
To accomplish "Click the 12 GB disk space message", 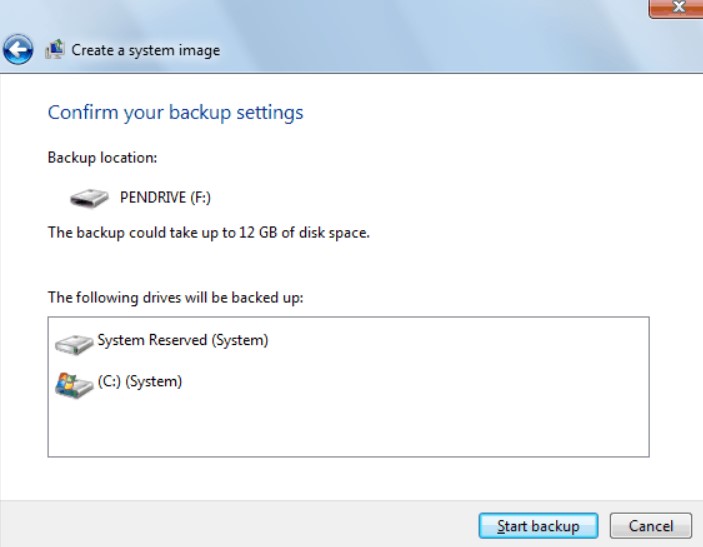I will click(208, 233).
